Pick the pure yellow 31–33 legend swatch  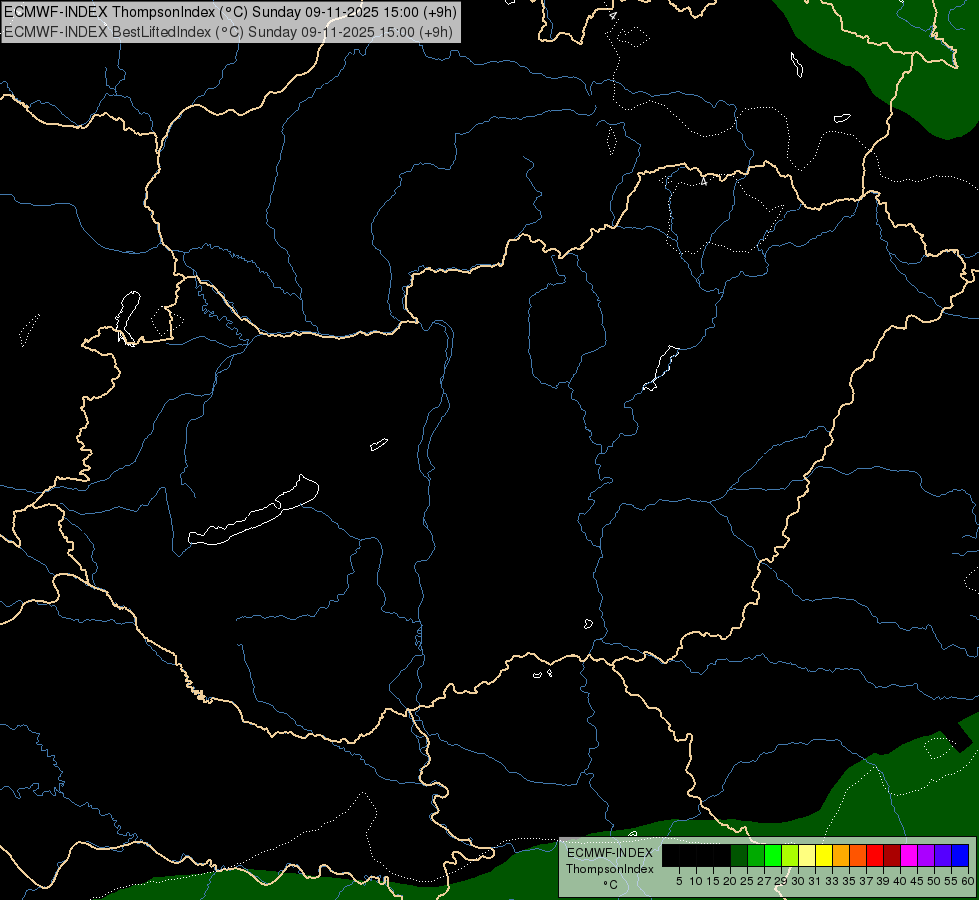point(824,855)
